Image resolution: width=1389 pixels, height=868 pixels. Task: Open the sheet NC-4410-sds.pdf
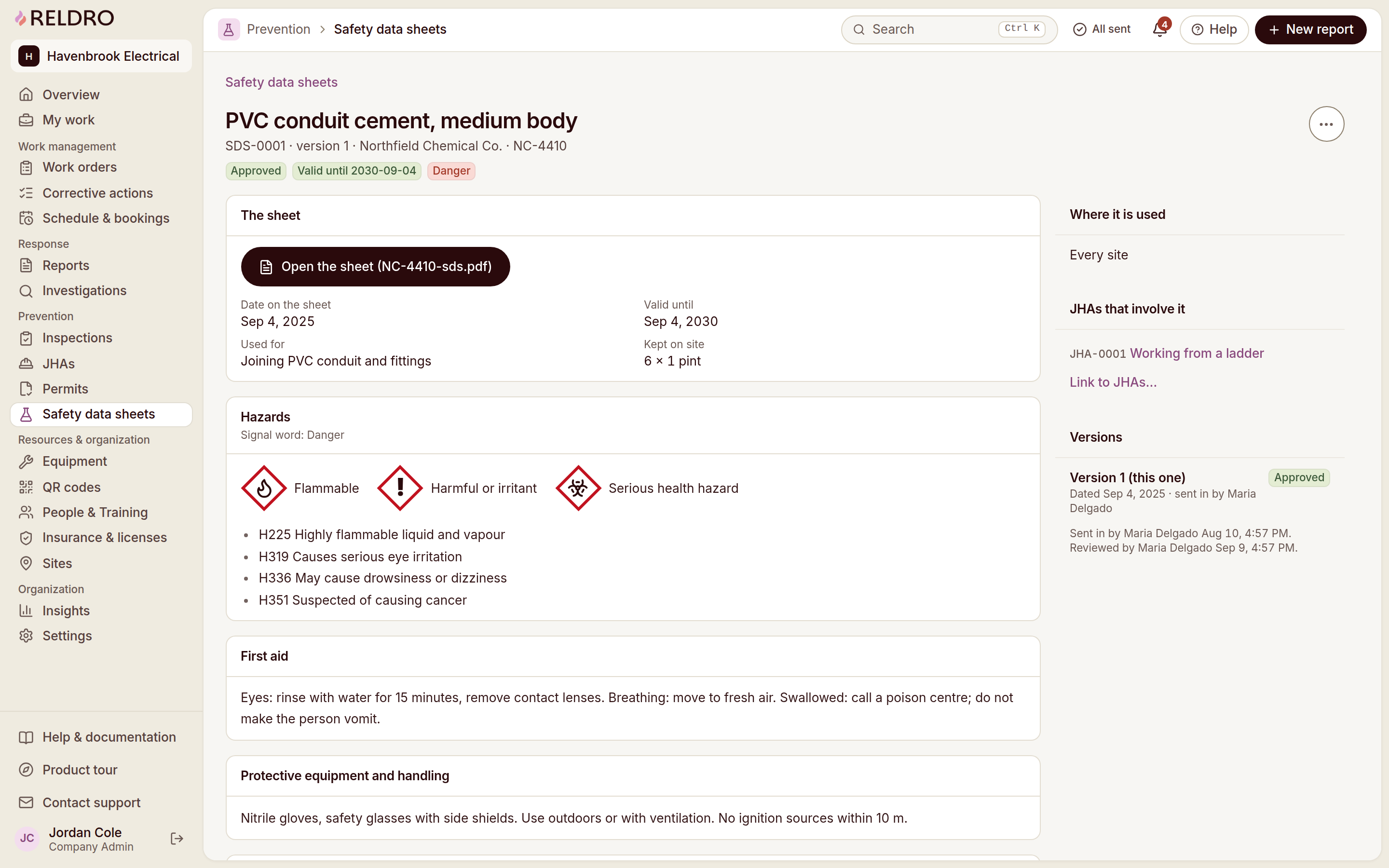pos(375,266)
